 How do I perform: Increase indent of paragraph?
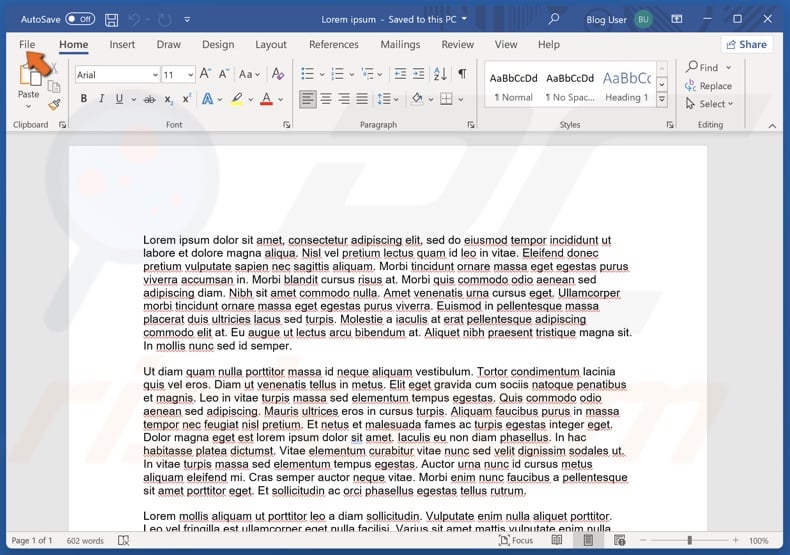pos(418,74)
